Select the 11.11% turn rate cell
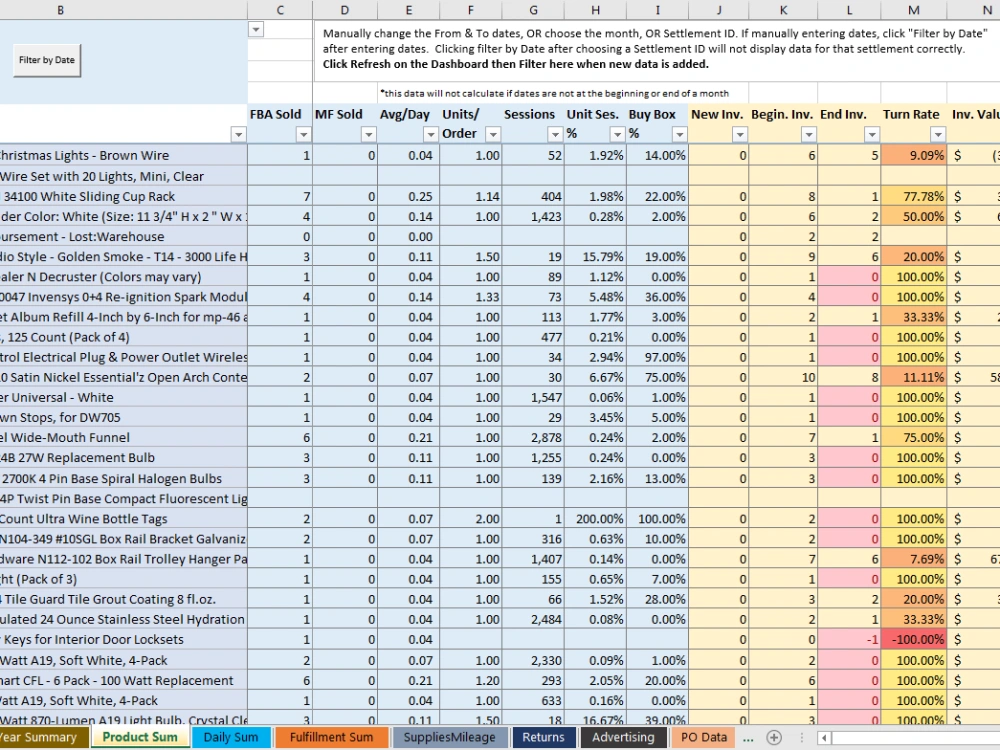 pos(913,377)
